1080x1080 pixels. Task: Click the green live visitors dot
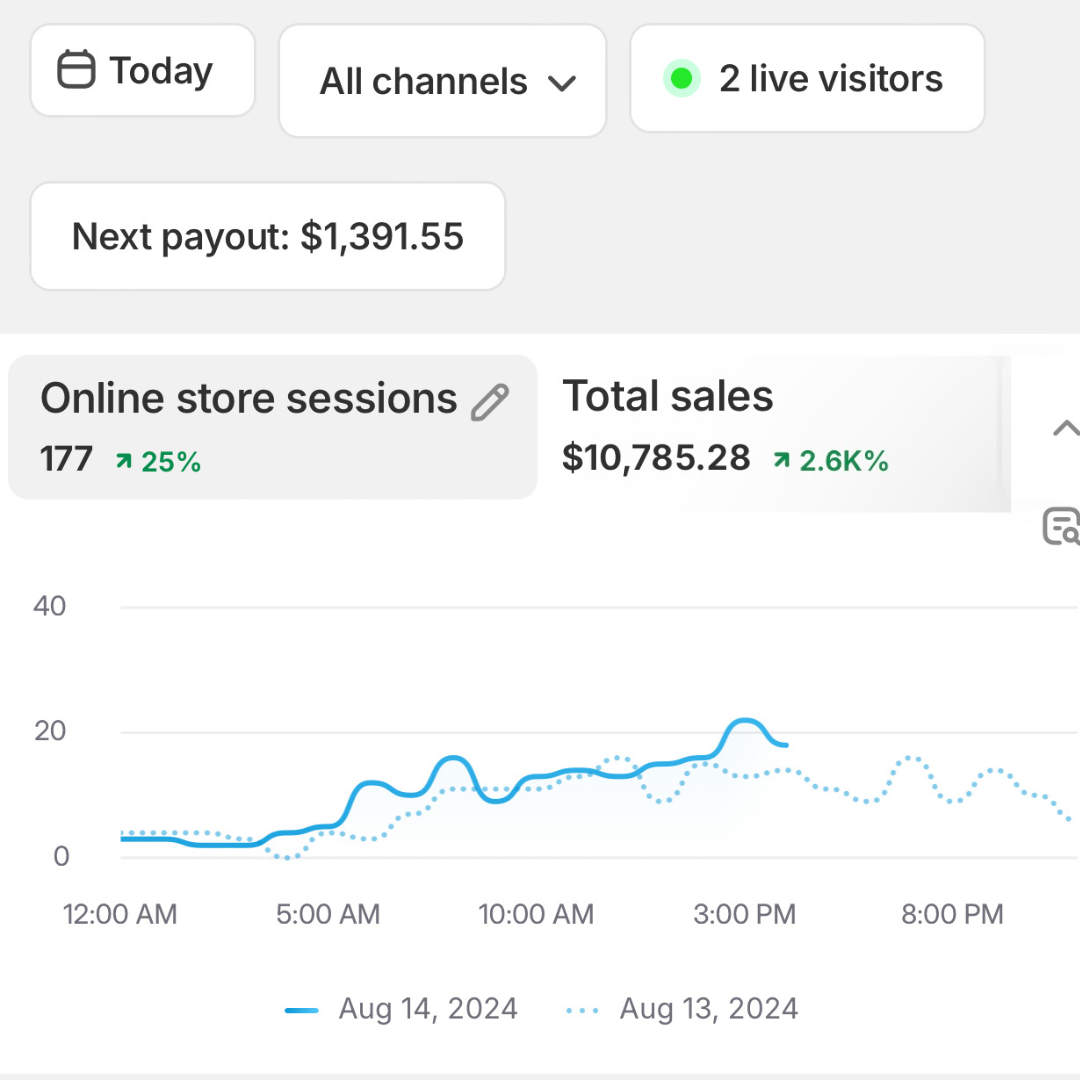(682, 79)
